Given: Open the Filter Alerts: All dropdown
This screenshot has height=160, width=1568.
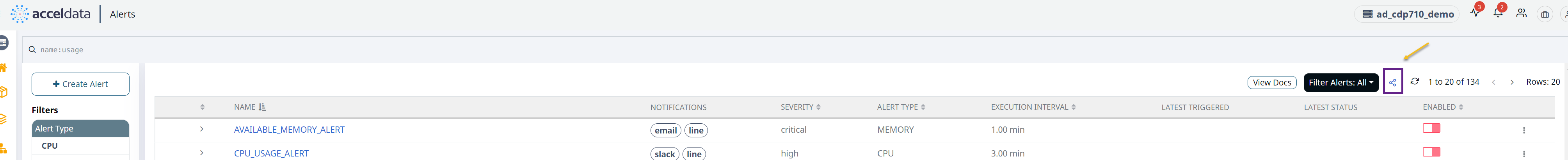Looking at the screenshot, I should pyautogui.click(x=1341, y=82).
